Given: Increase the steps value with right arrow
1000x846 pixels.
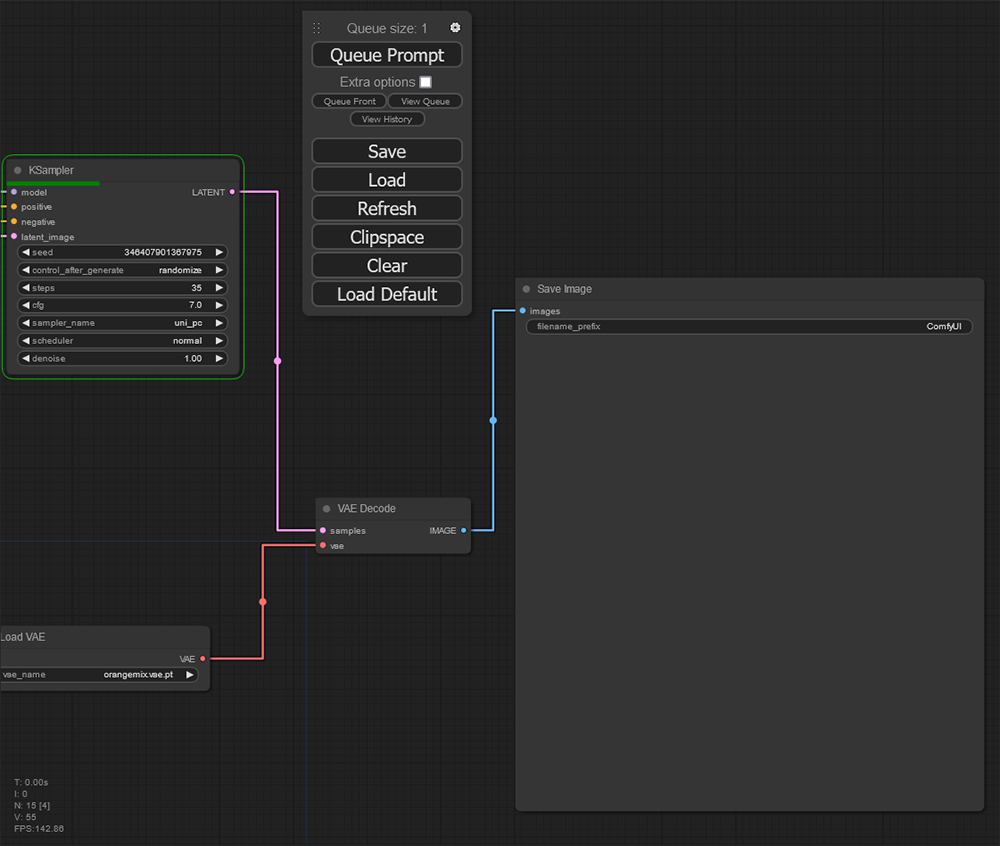Looking at the screenshot, I should [x=219, y=288].
